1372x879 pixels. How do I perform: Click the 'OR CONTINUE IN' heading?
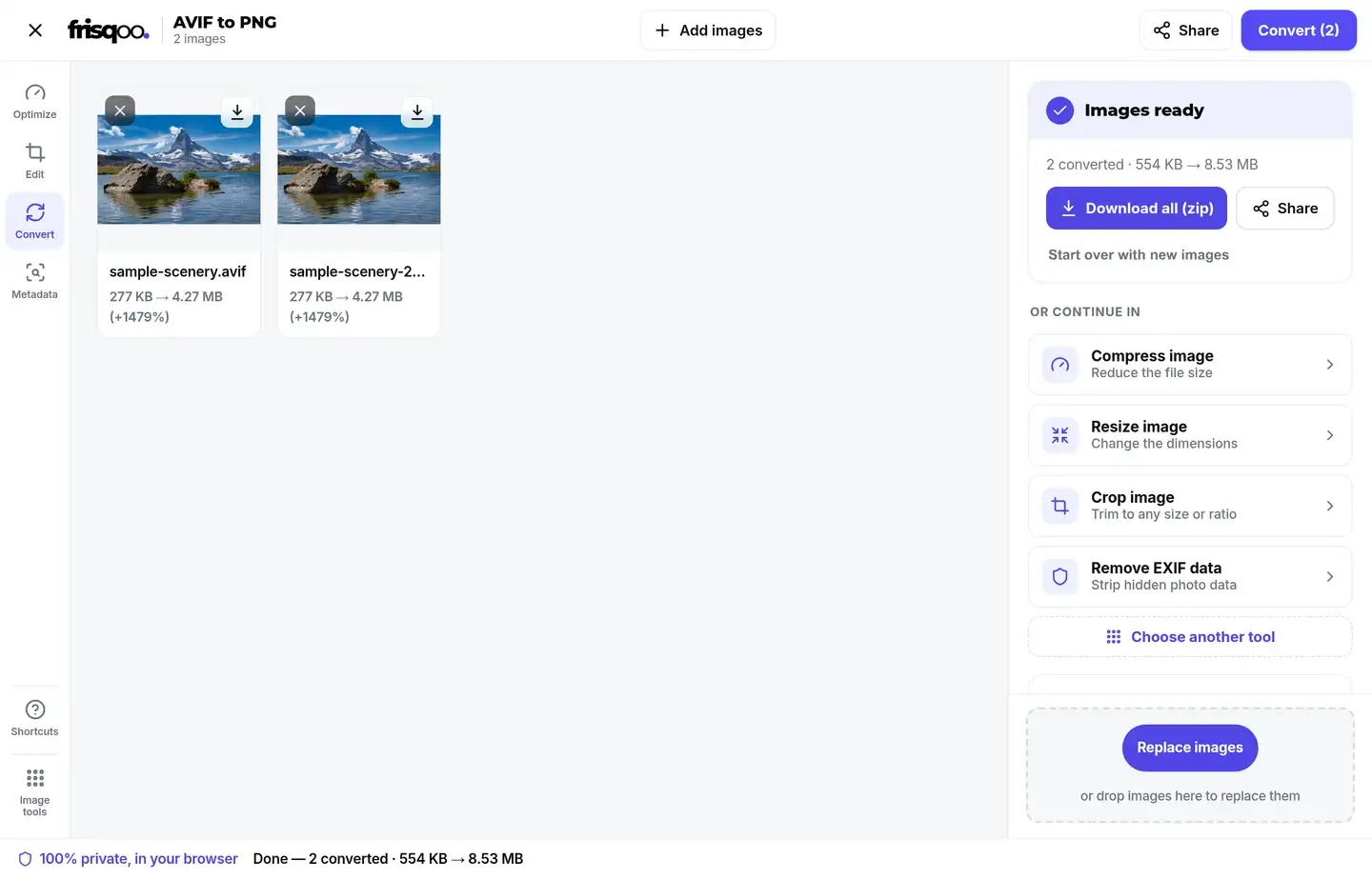point(1085,312)
